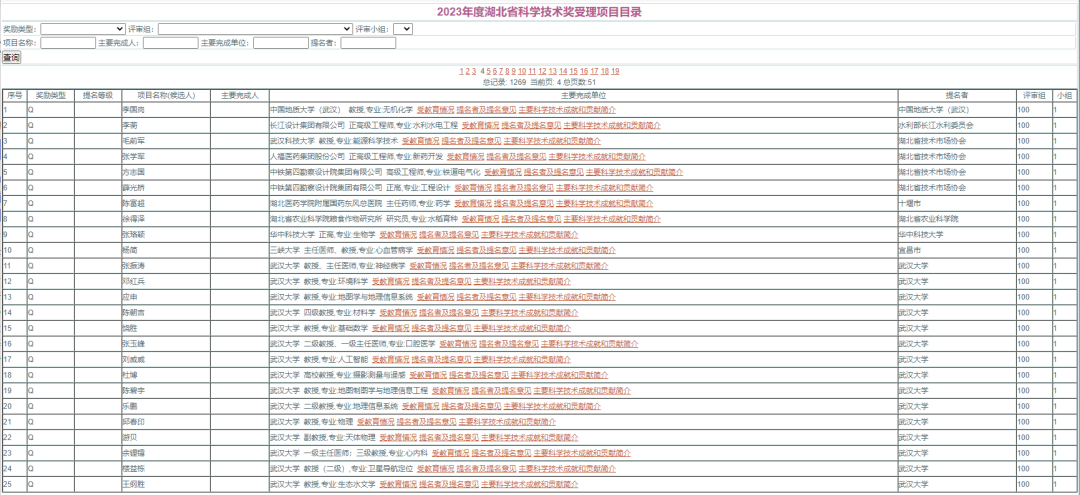
Task: Go to results page 12
Action: click(542, 71)
